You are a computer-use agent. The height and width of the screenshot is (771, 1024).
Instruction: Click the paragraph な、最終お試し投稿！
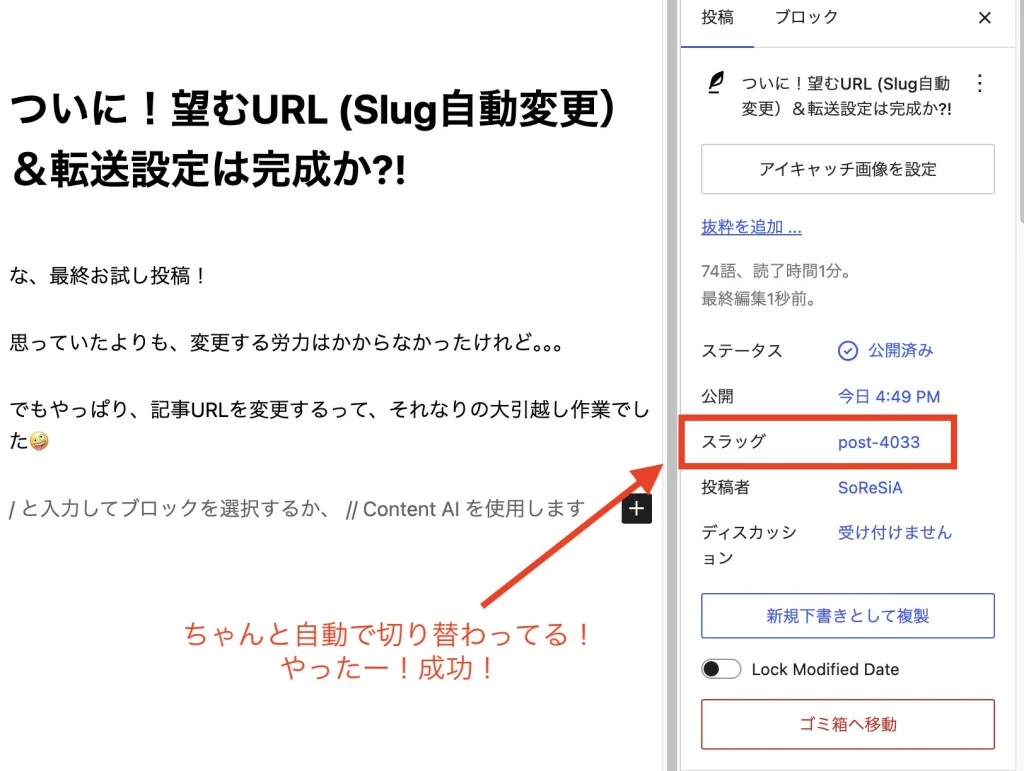coord(108,275)
